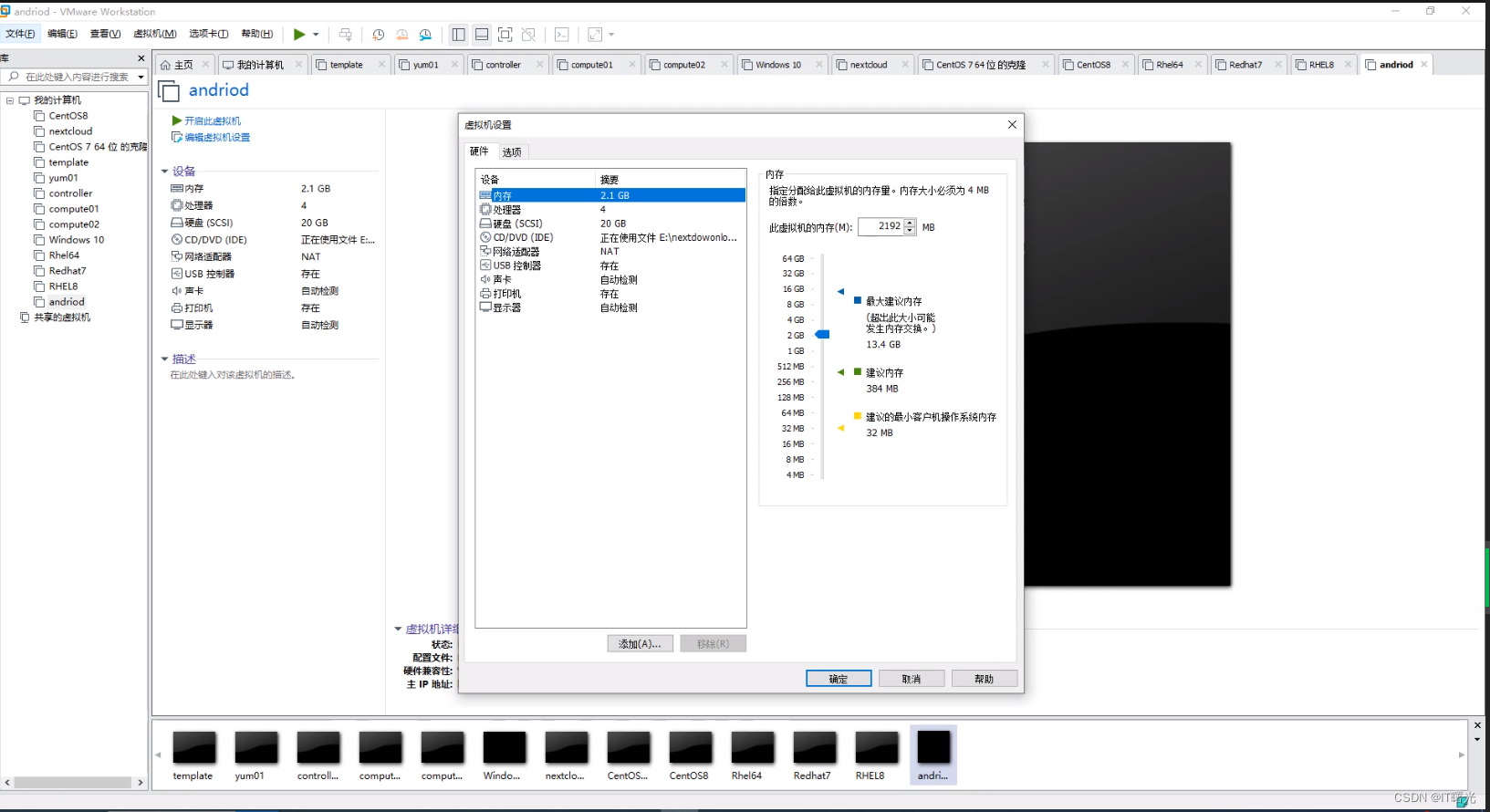This screenshot has height=812, width=1490.
Task: Collapse the 虚拟机详细信息 section
Action: (398, 630)
